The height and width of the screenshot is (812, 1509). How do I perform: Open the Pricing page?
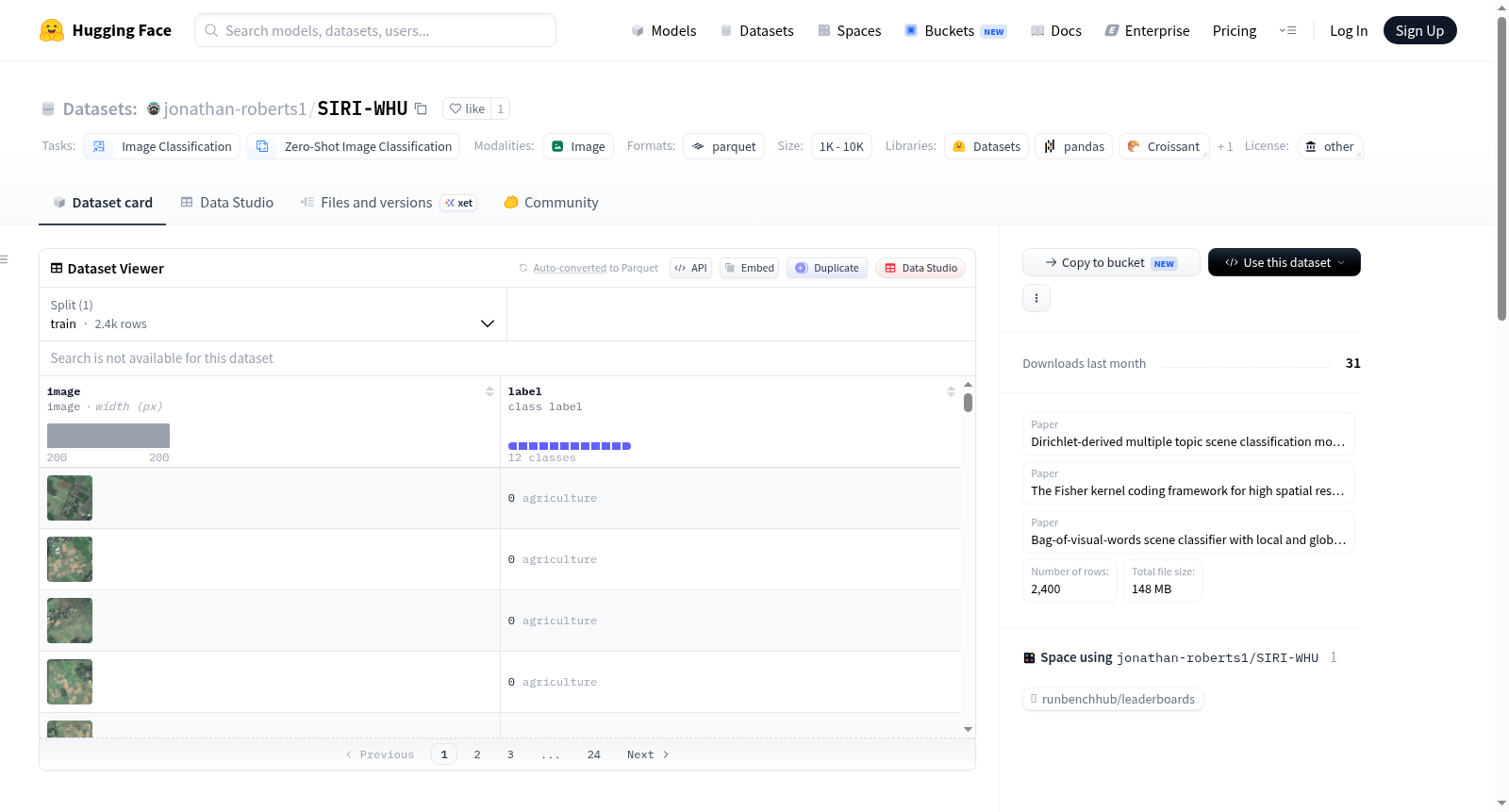pos(1235,30)
